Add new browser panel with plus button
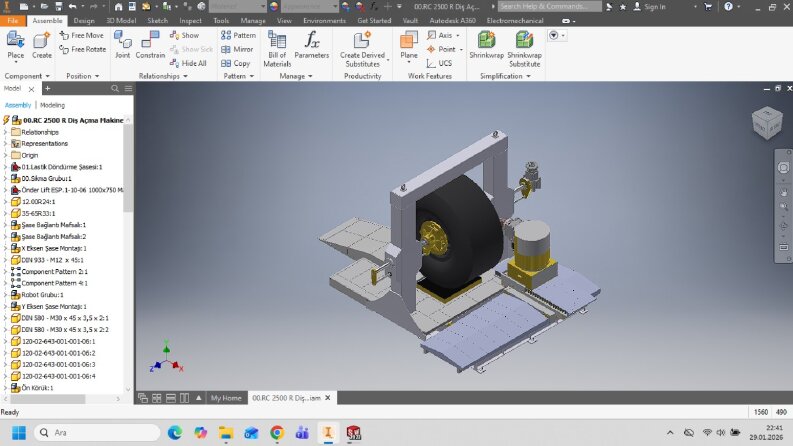793x446 pixels. pos(48,88)
